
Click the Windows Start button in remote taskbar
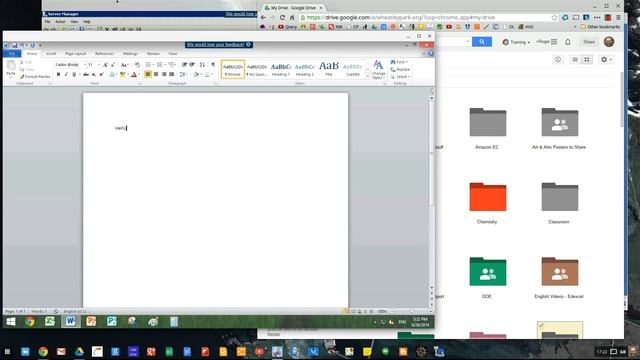click(x=11, y=321)
